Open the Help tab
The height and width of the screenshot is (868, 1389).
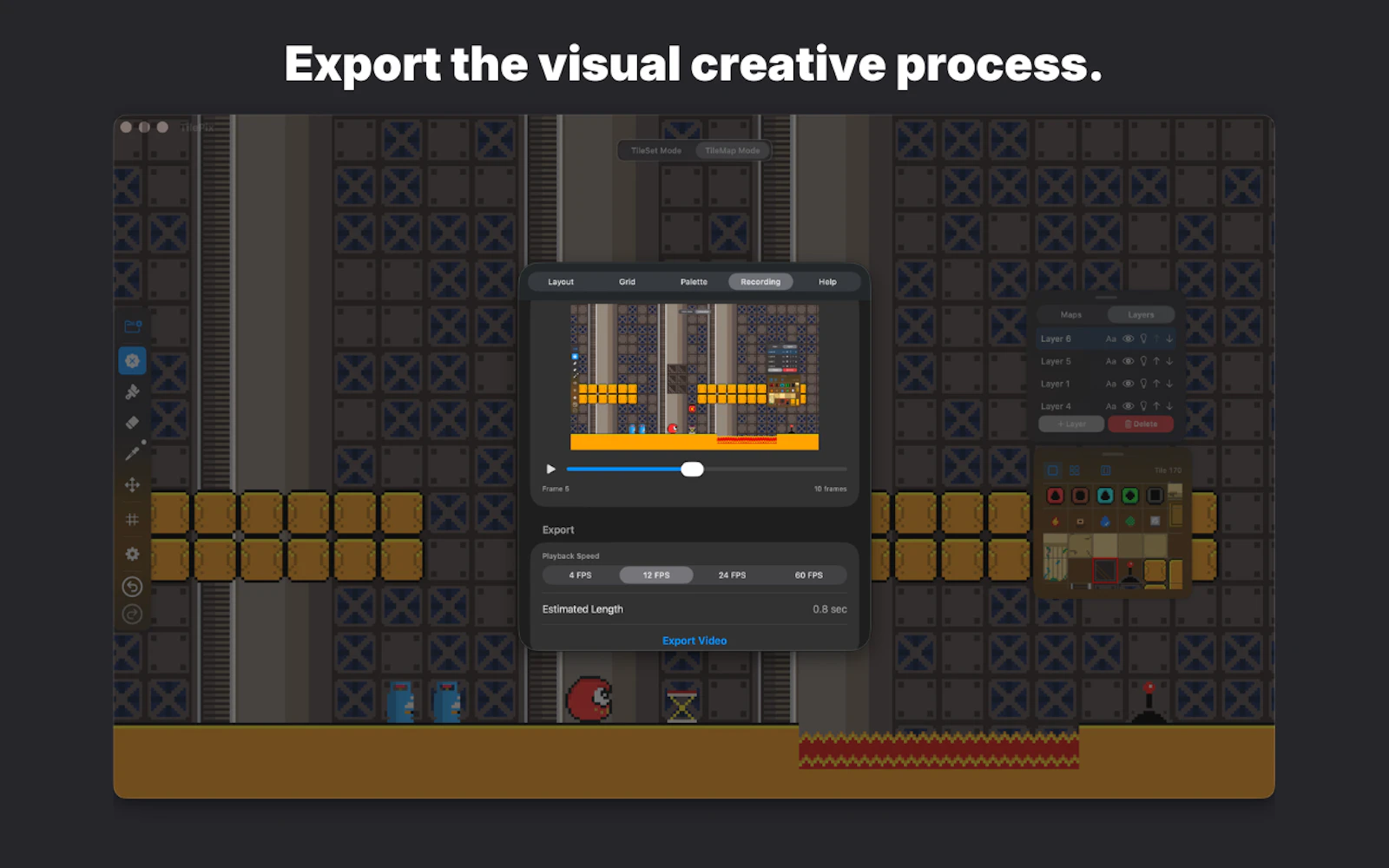tap(827, 282)
